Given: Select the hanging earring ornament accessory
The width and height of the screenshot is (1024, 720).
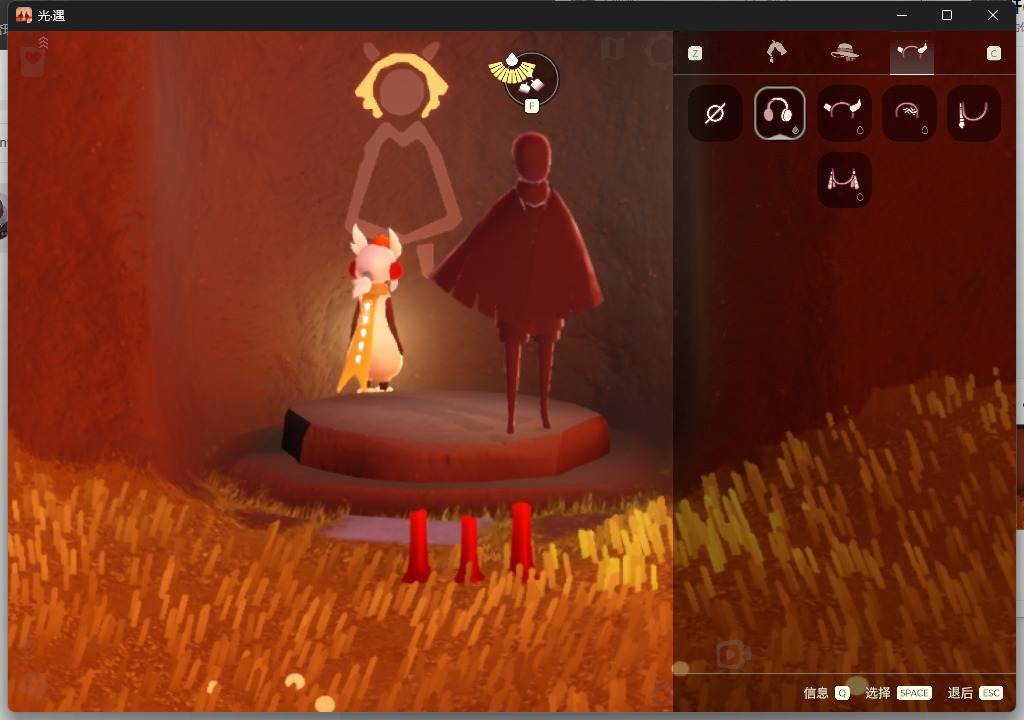Looking at the screenshot, I should [974, 114].
